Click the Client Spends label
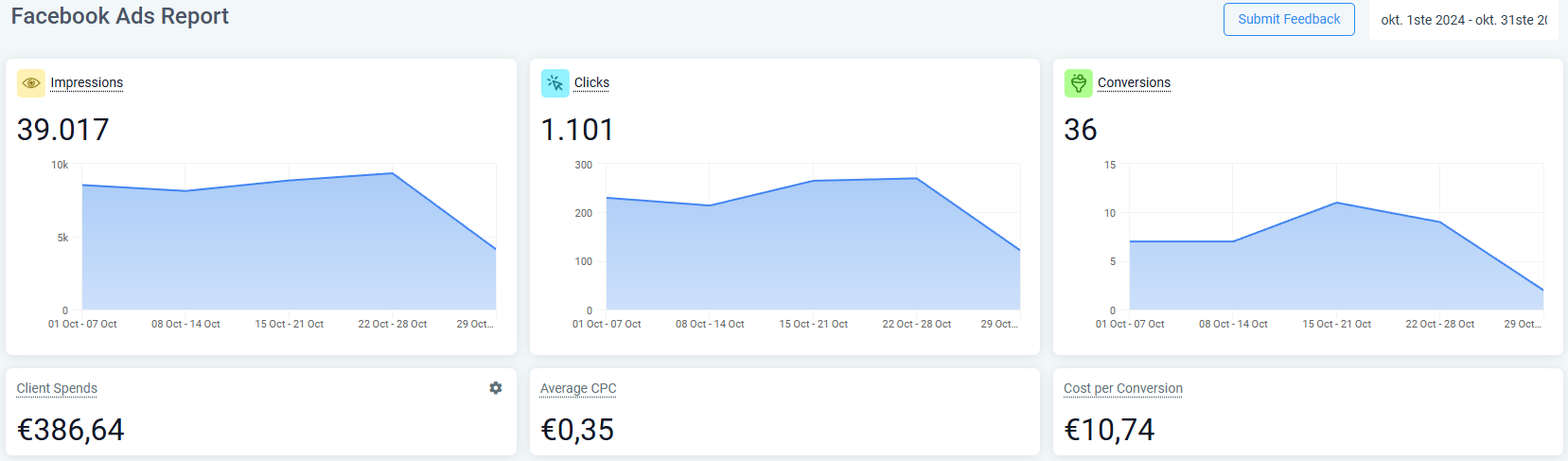 tap(57, 388)
